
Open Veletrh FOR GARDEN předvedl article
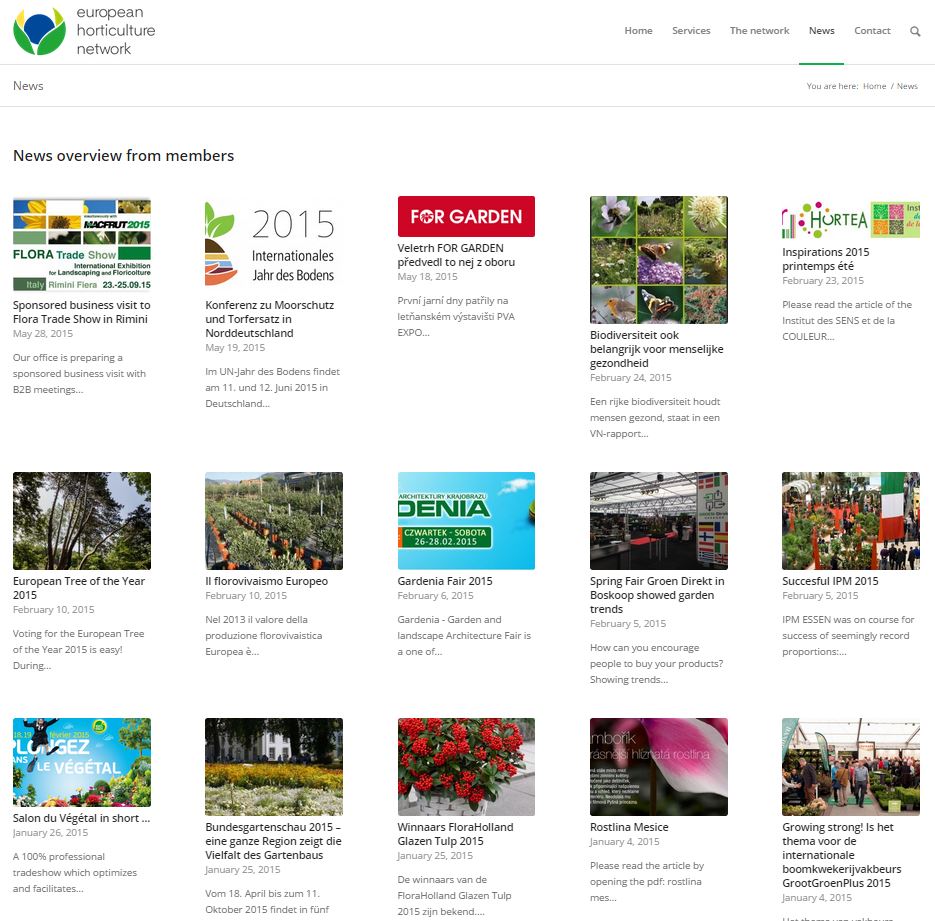[x=456, y=255]
